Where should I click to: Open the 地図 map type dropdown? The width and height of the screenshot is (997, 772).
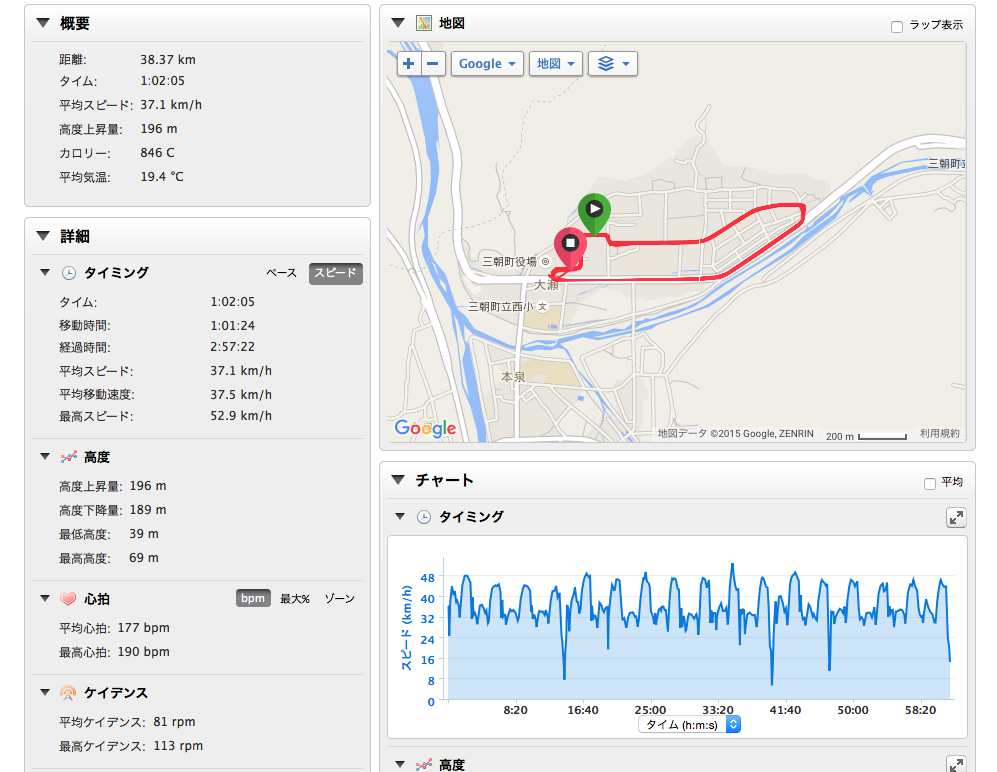pyautogui.click(x=556, y=64)
